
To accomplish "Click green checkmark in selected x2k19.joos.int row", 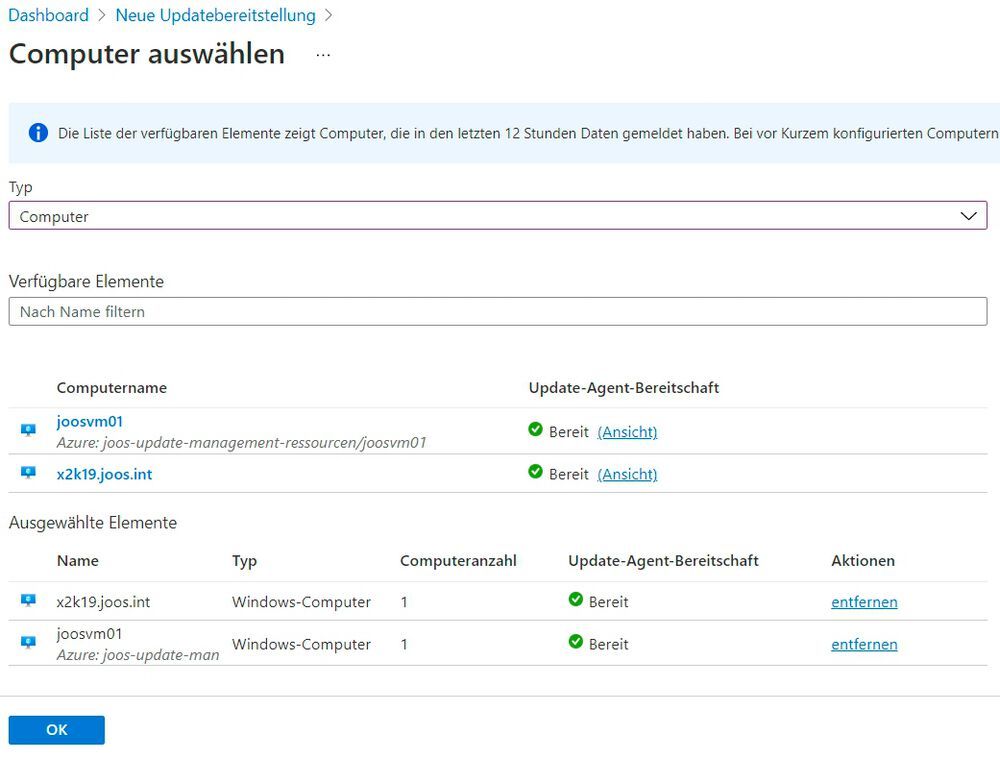I will click(576, 599).
